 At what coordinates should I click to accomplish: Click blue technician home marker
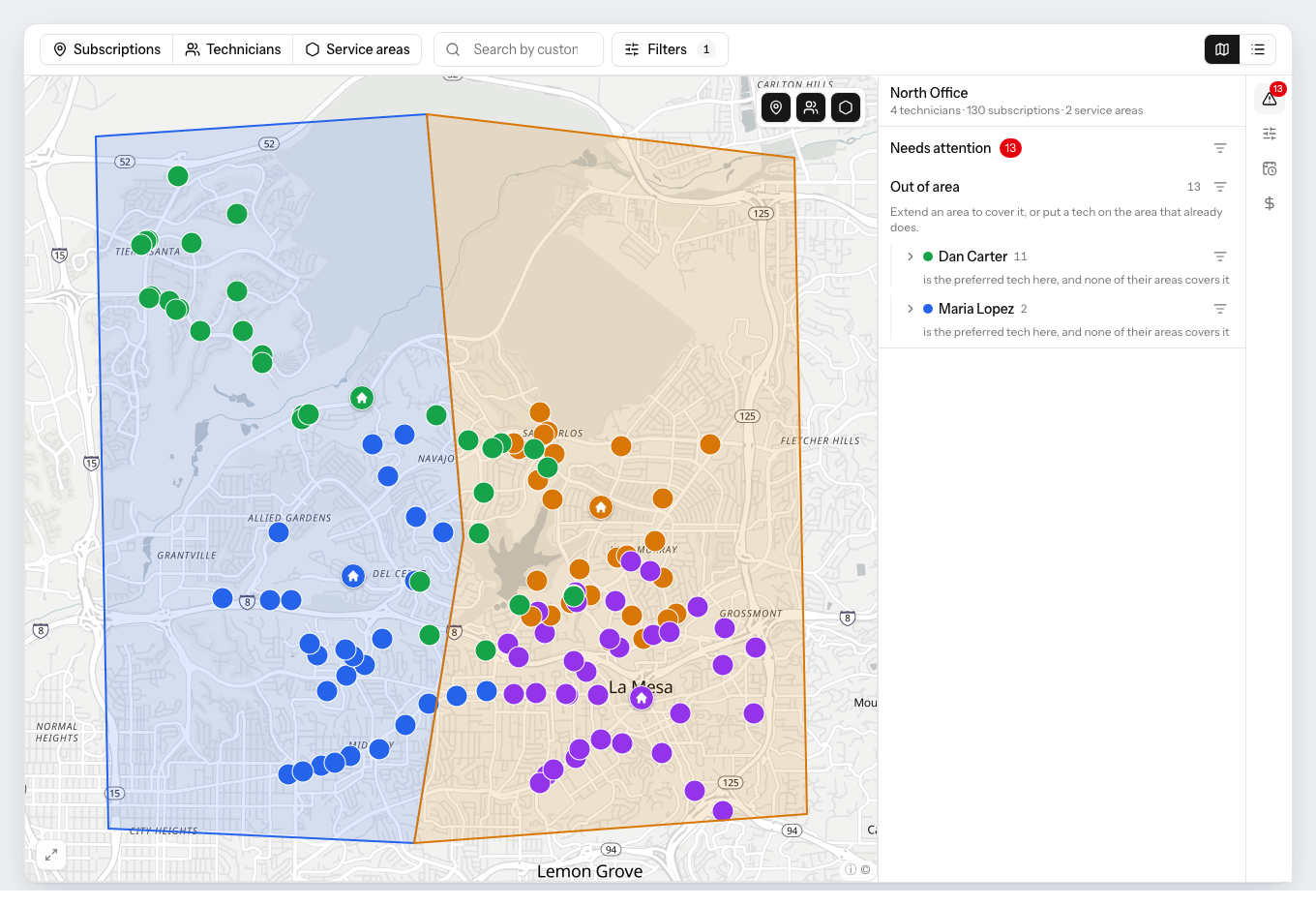(x=353, y=576)
